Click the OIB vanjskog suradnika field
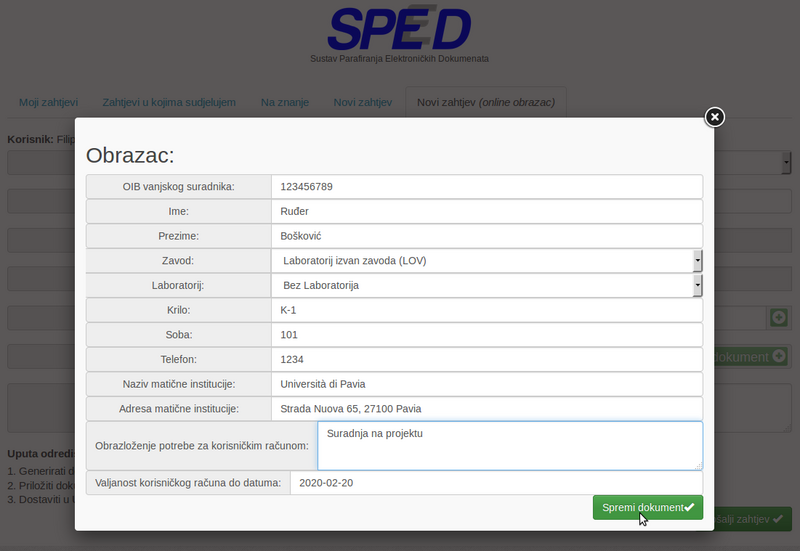Viewport: 800px width, 551px height. [486, 187]
